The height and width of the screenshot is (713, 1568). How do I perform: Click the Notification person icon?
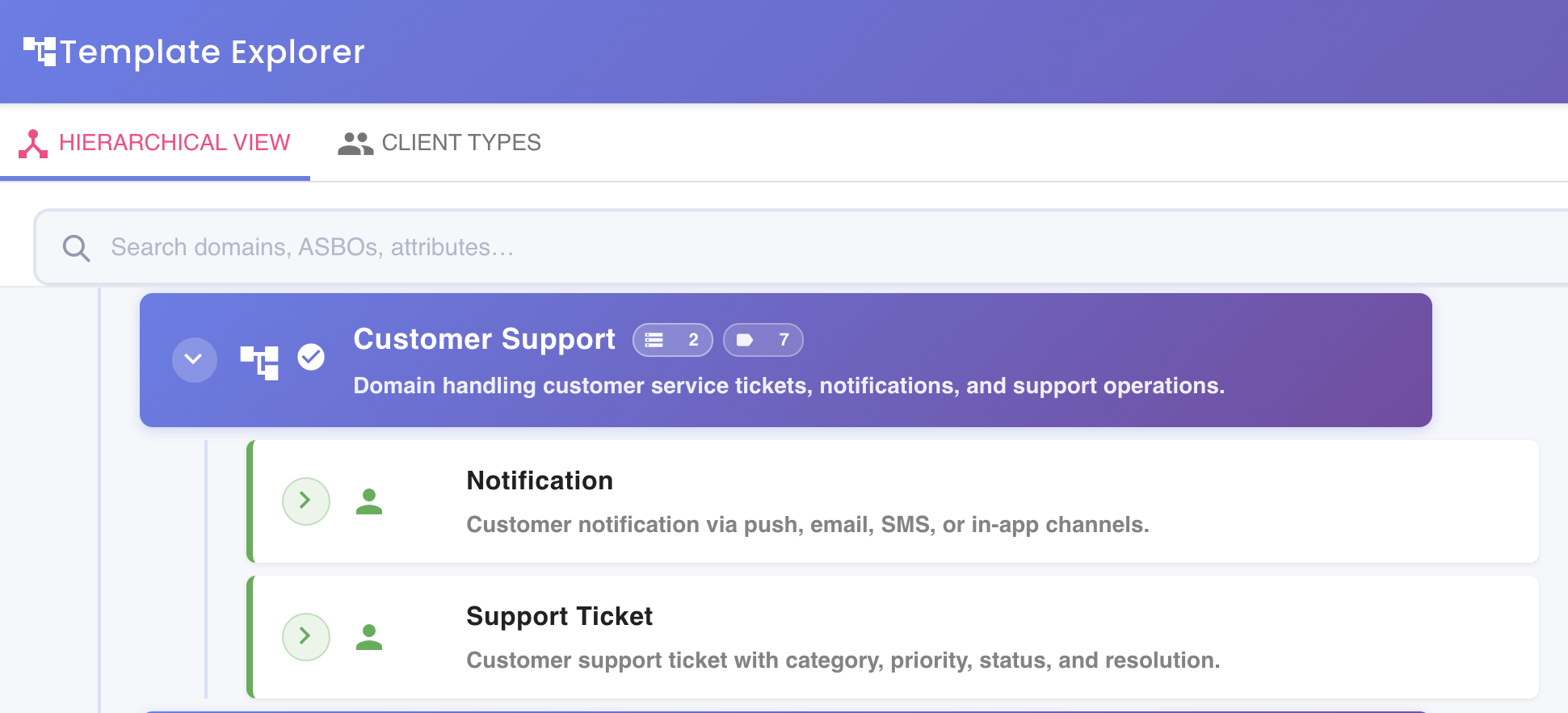tap(369, 501)
